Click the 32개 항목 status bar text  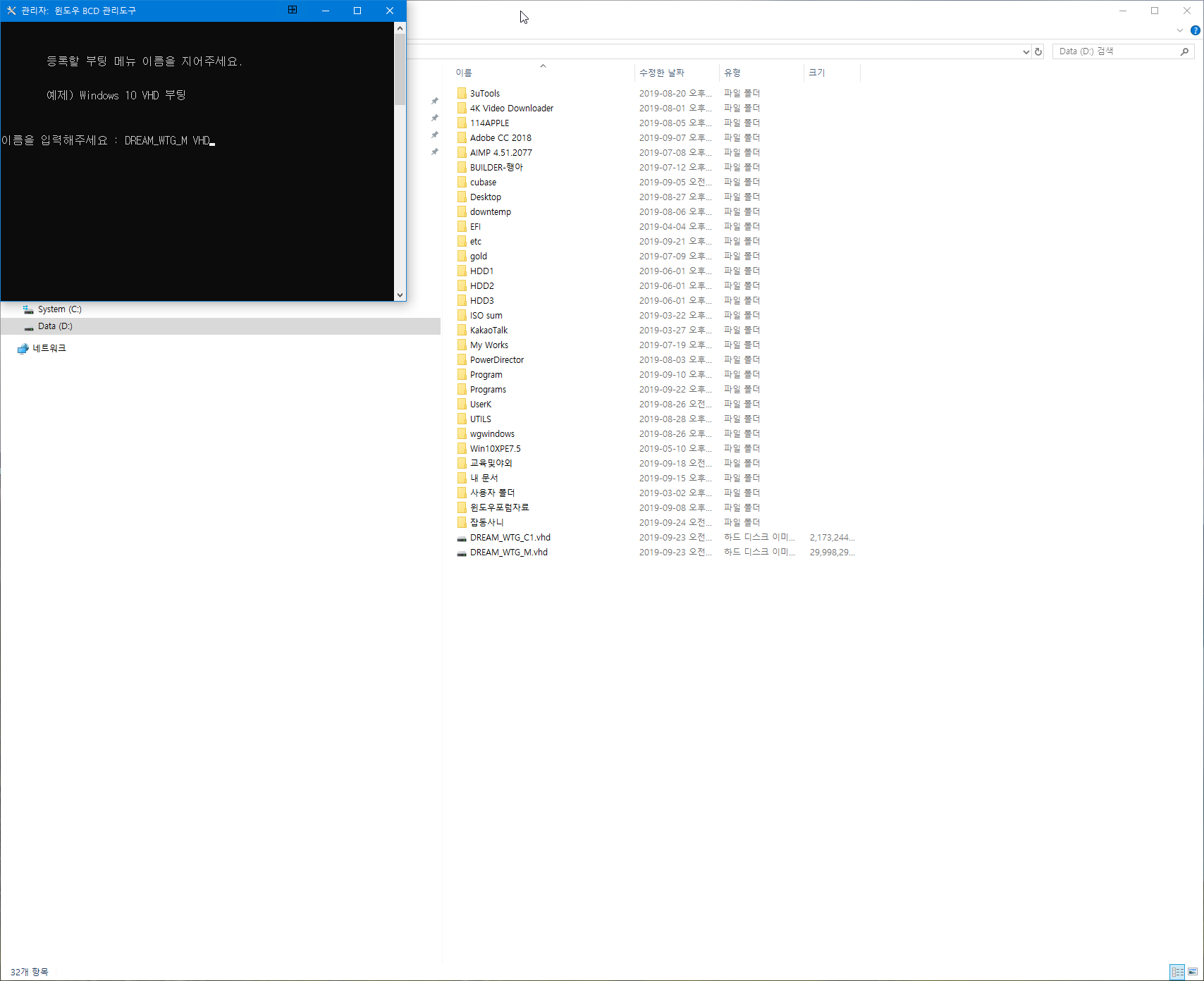[x=30, y=972]
